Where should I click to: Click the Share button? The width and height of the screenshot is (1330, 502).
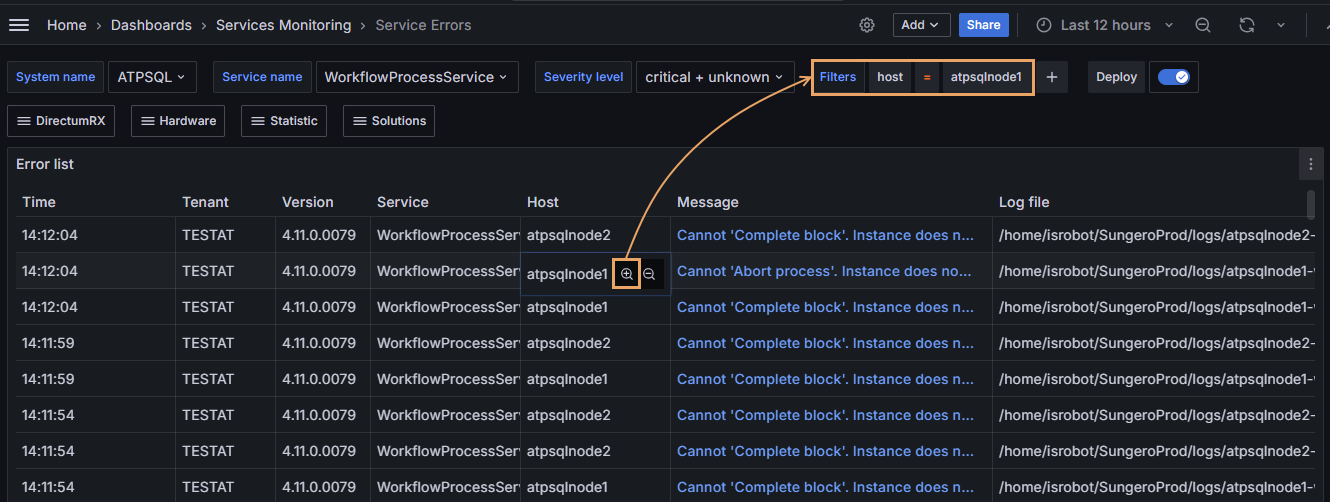point(983,25)
